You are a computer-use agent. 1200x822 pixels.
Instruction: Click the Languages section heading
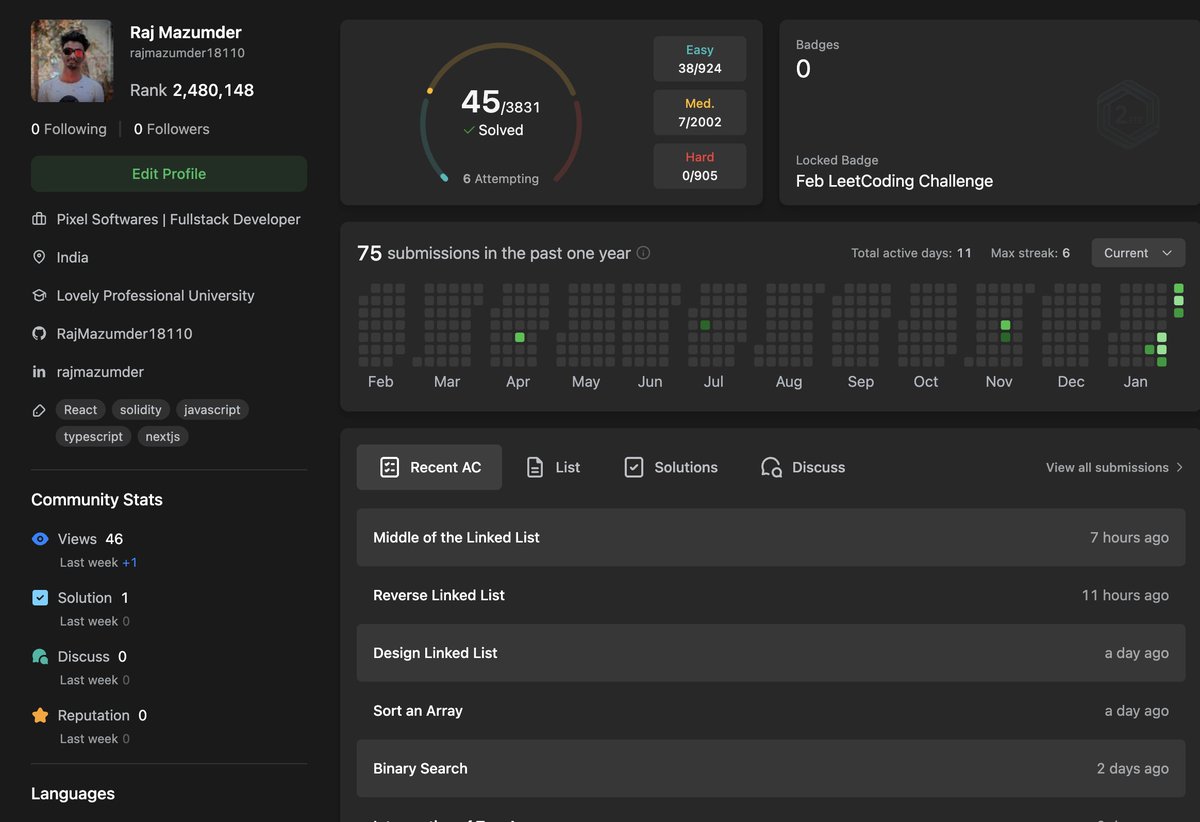click(x=73, y=794)
